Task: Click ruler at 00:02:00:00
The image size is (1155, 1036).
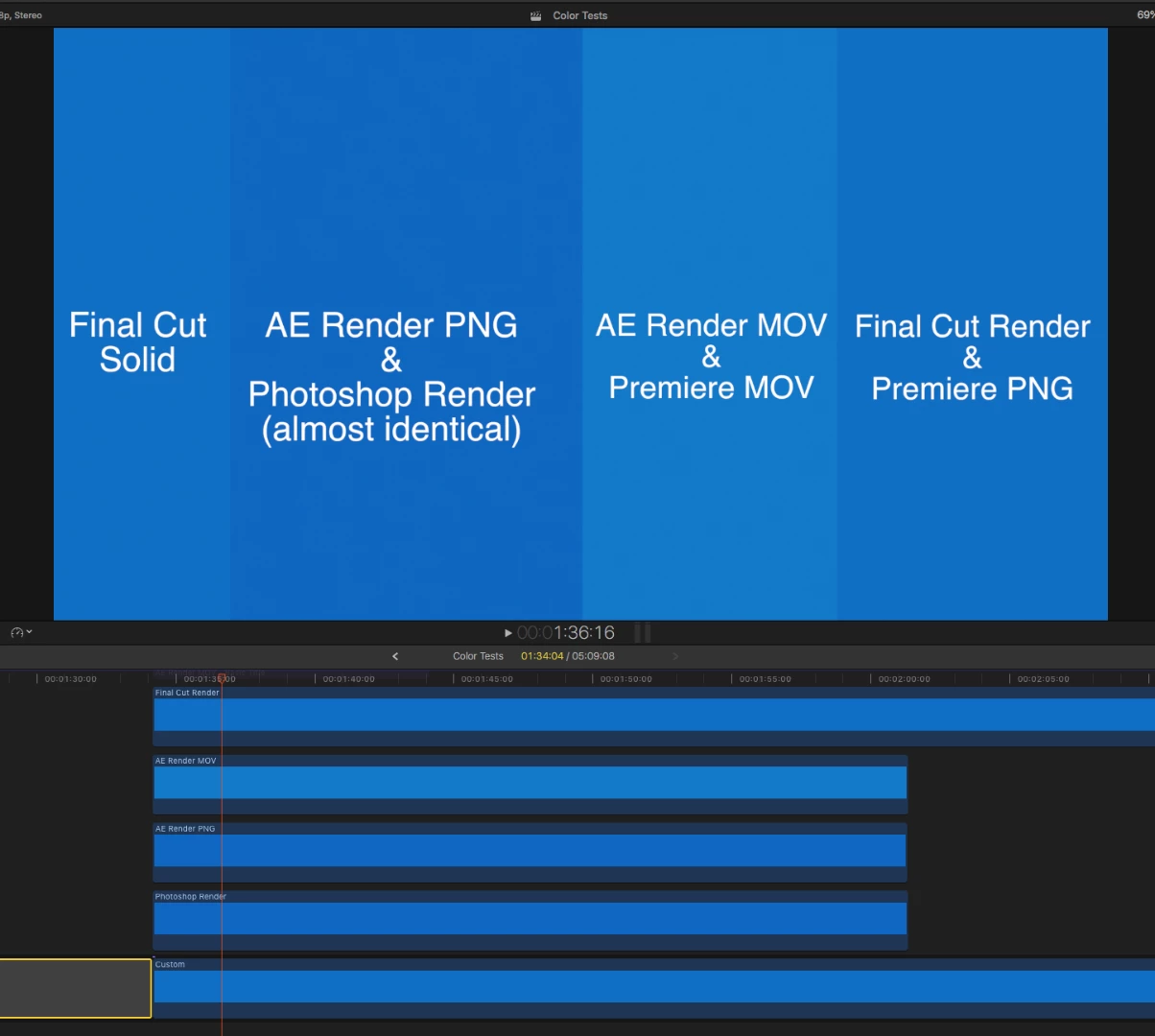Action: (904, 678)
